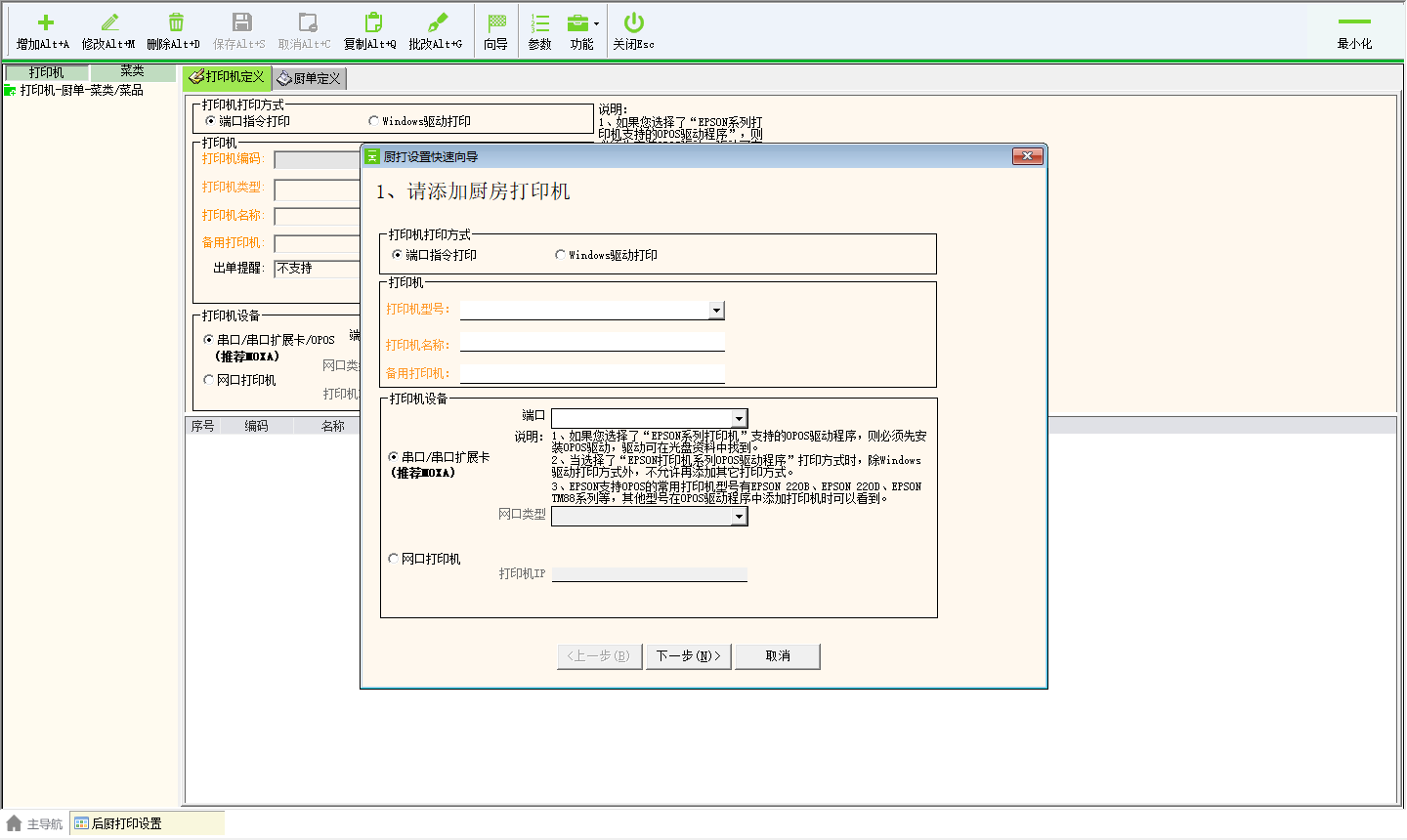
Task: Select Windows驱动打印 radio in background panel
Action: (373, 121)
